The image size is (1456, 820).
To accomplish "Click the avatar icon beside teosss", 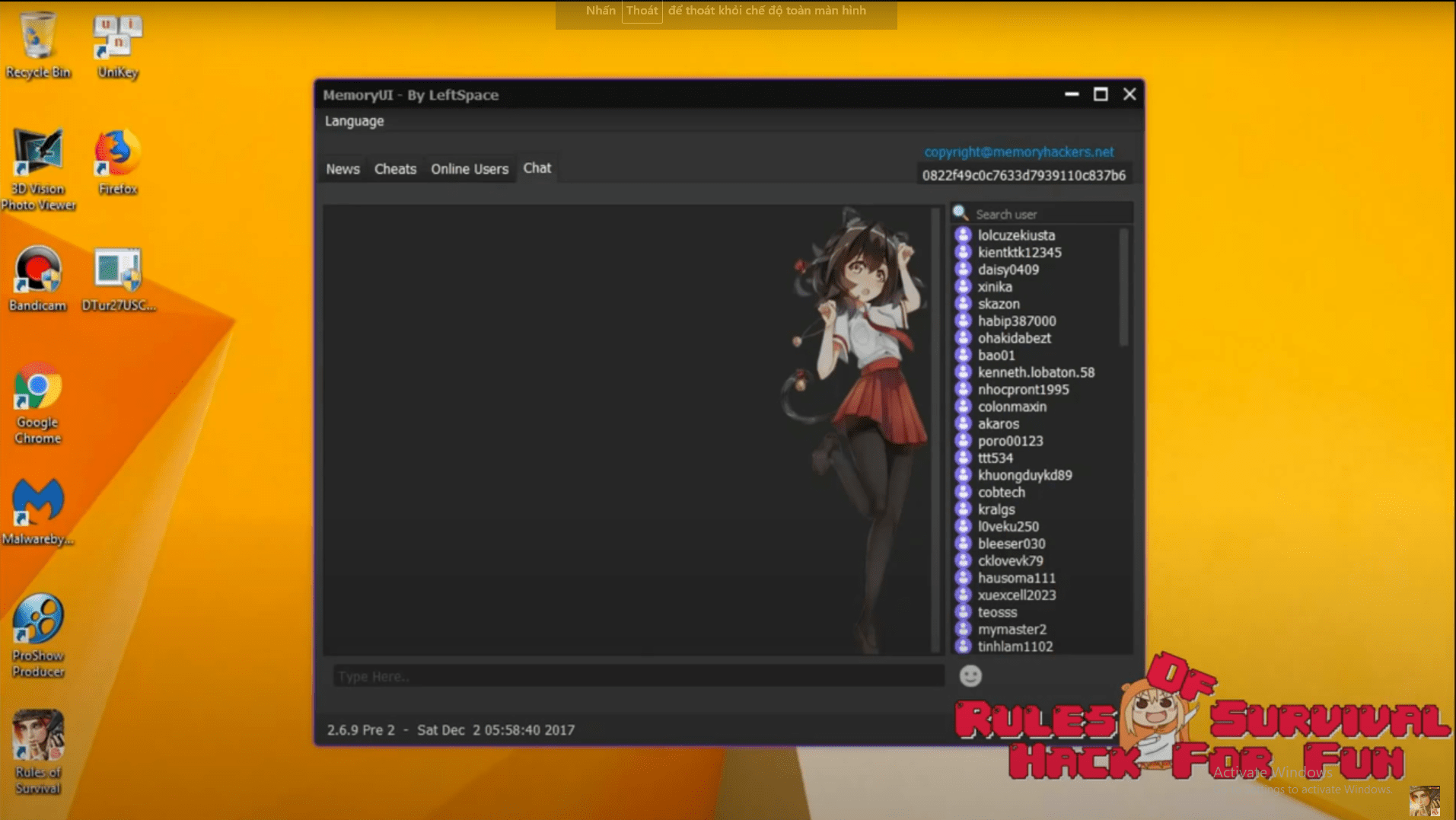I will click(963, 612).
